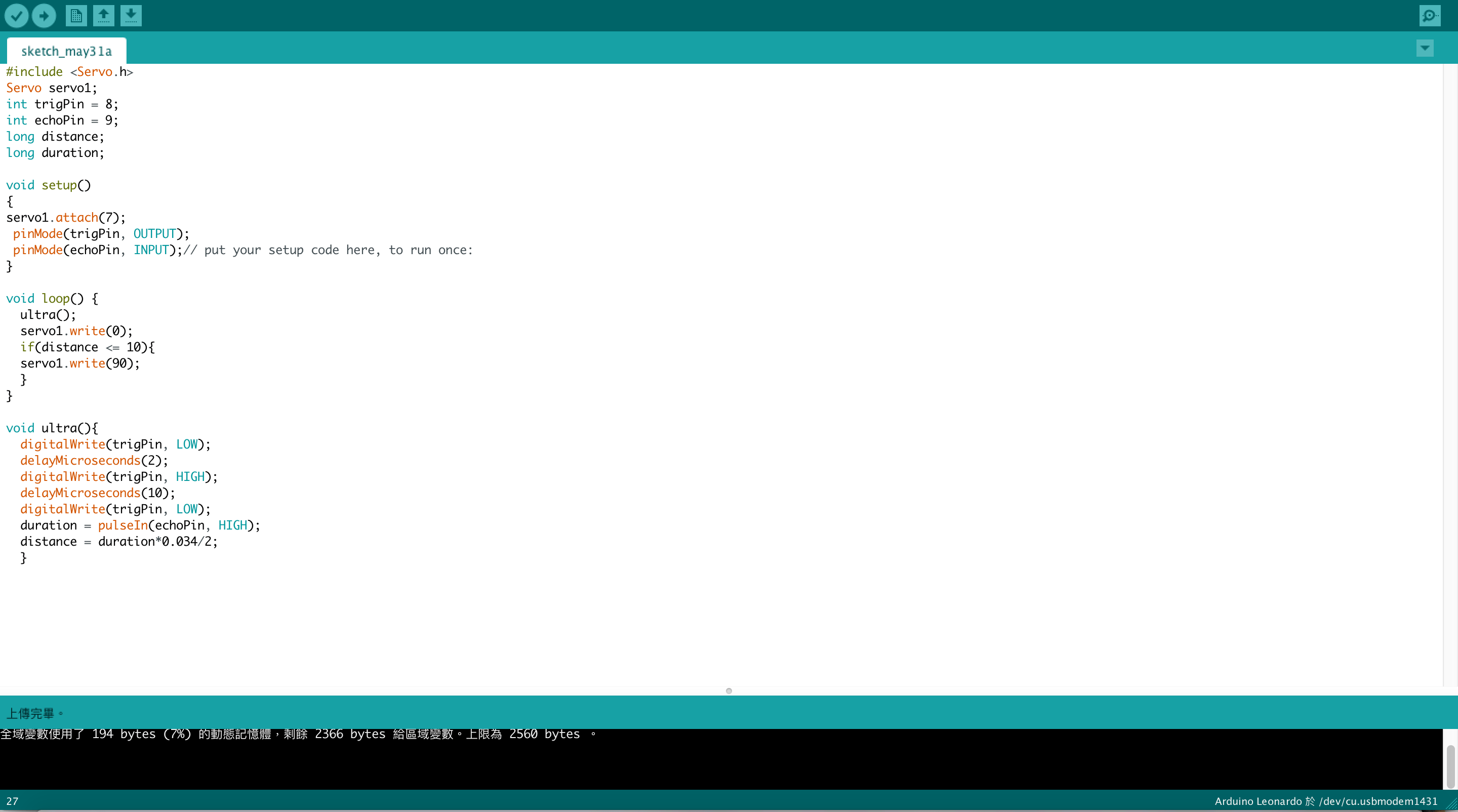
Task: Save sketch with the down-arrow icon
Action: [x=131, y=16]
